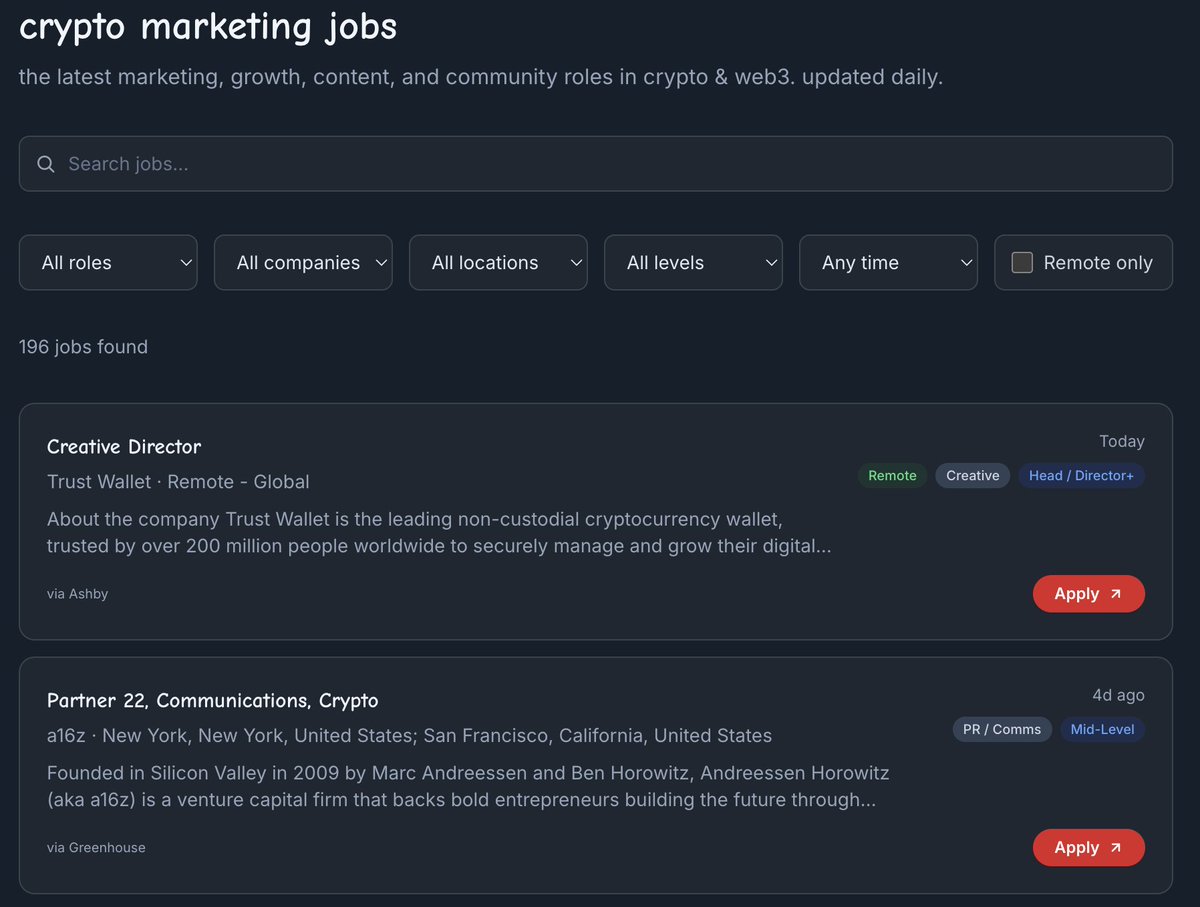This screenshot has width=1200, height=907.
Task: Click the 'via Ashby' source text
Action: click(77, 594)
